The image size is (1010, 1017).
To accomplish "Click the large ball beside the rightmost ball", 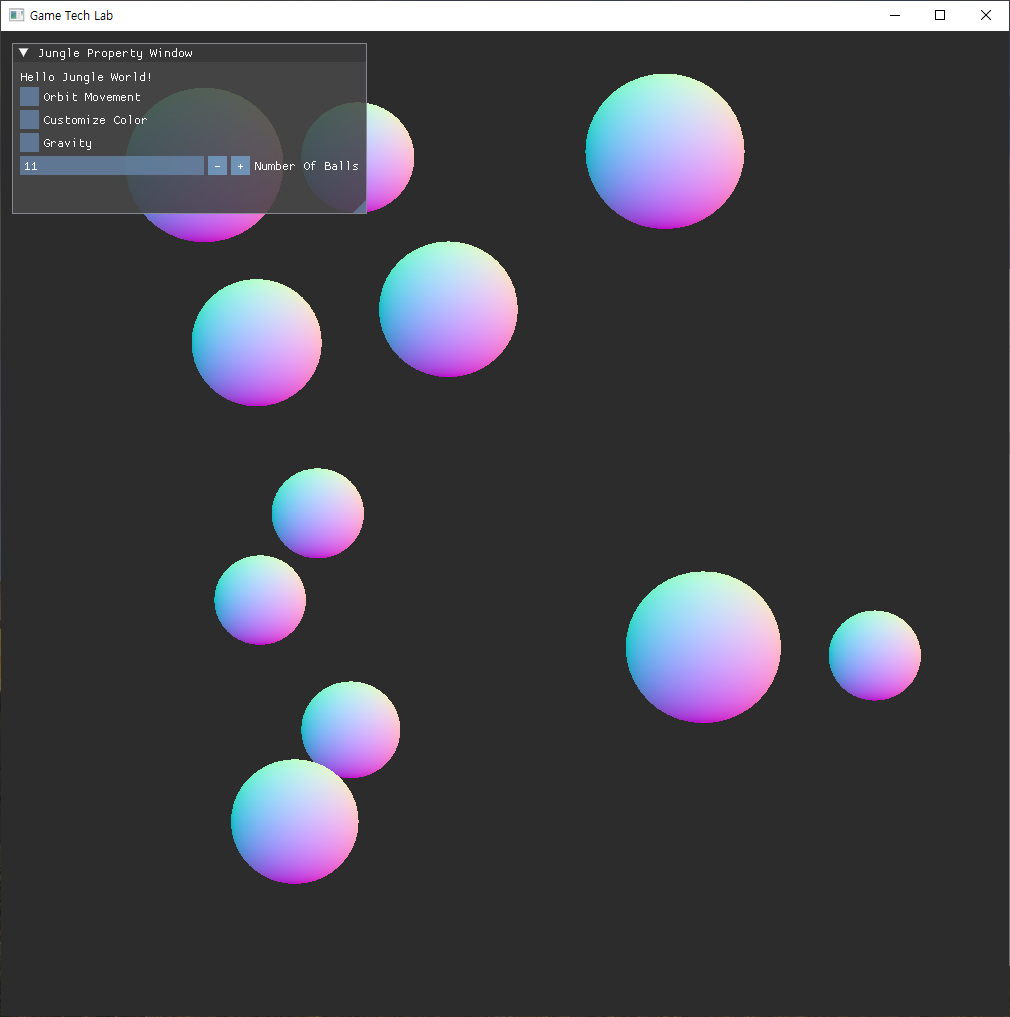I will coord(703,647).
